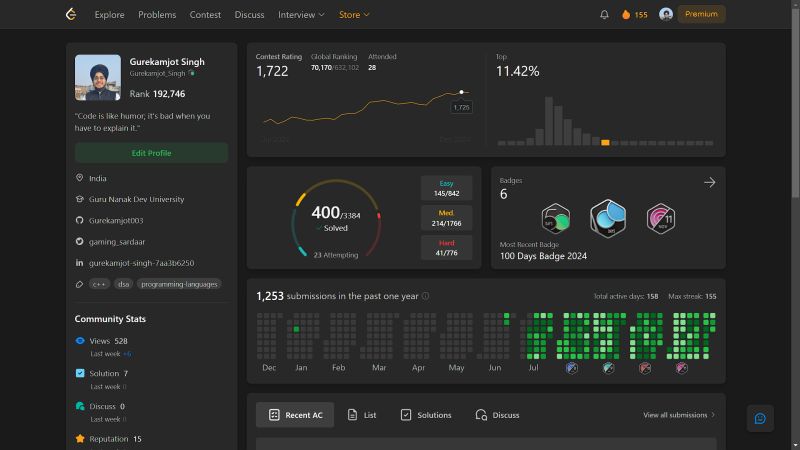Viewport: 800px width, 450px height.
Task: Click the solved problems progress ring
Action: pyautogui.click(x=336, y=218)
